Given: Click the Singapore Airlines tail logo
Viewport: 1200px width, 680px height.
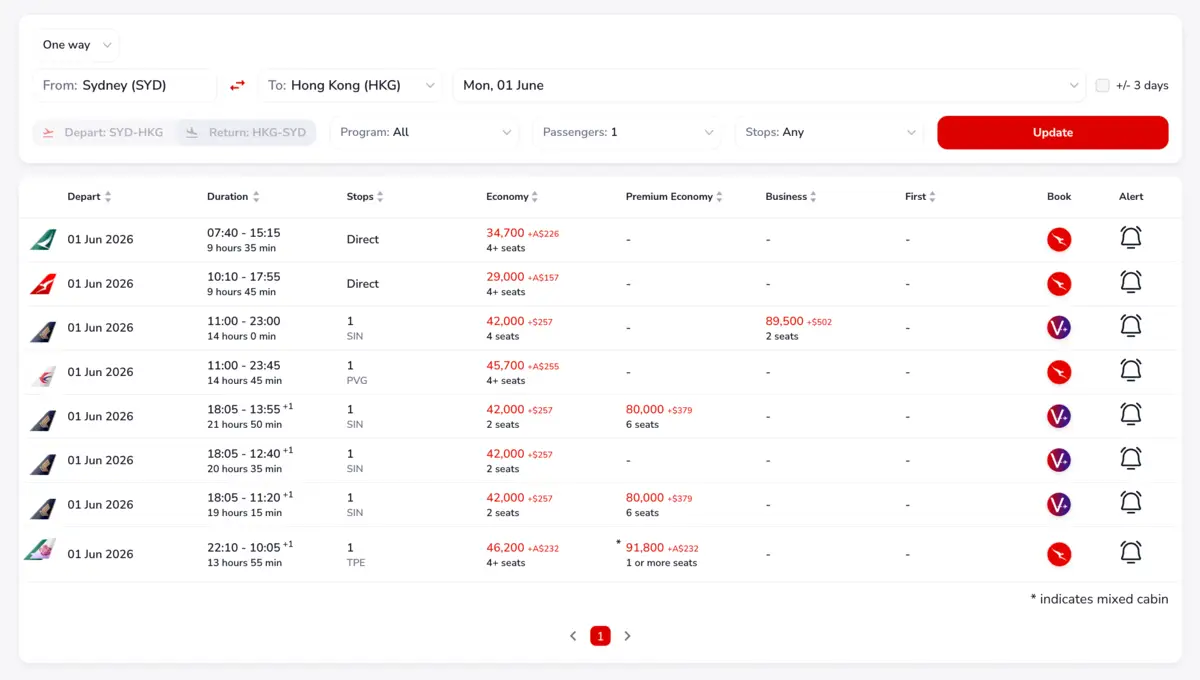Looking at the screenshot, I should tap(40, 327).
